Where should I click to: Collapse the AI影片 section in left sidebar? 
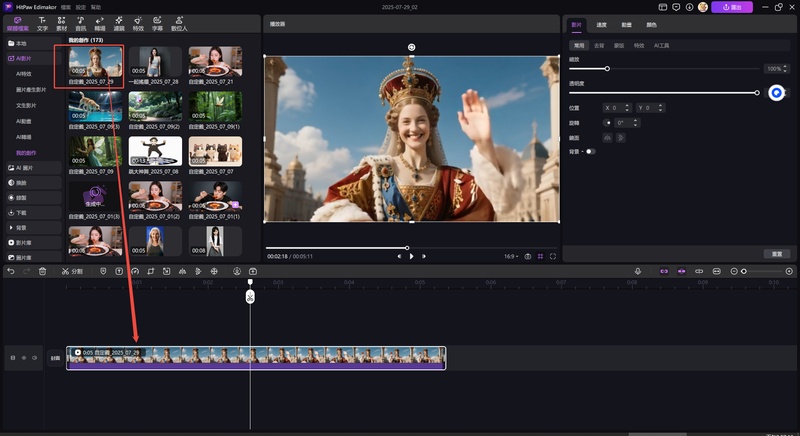[x=34, y=59]
